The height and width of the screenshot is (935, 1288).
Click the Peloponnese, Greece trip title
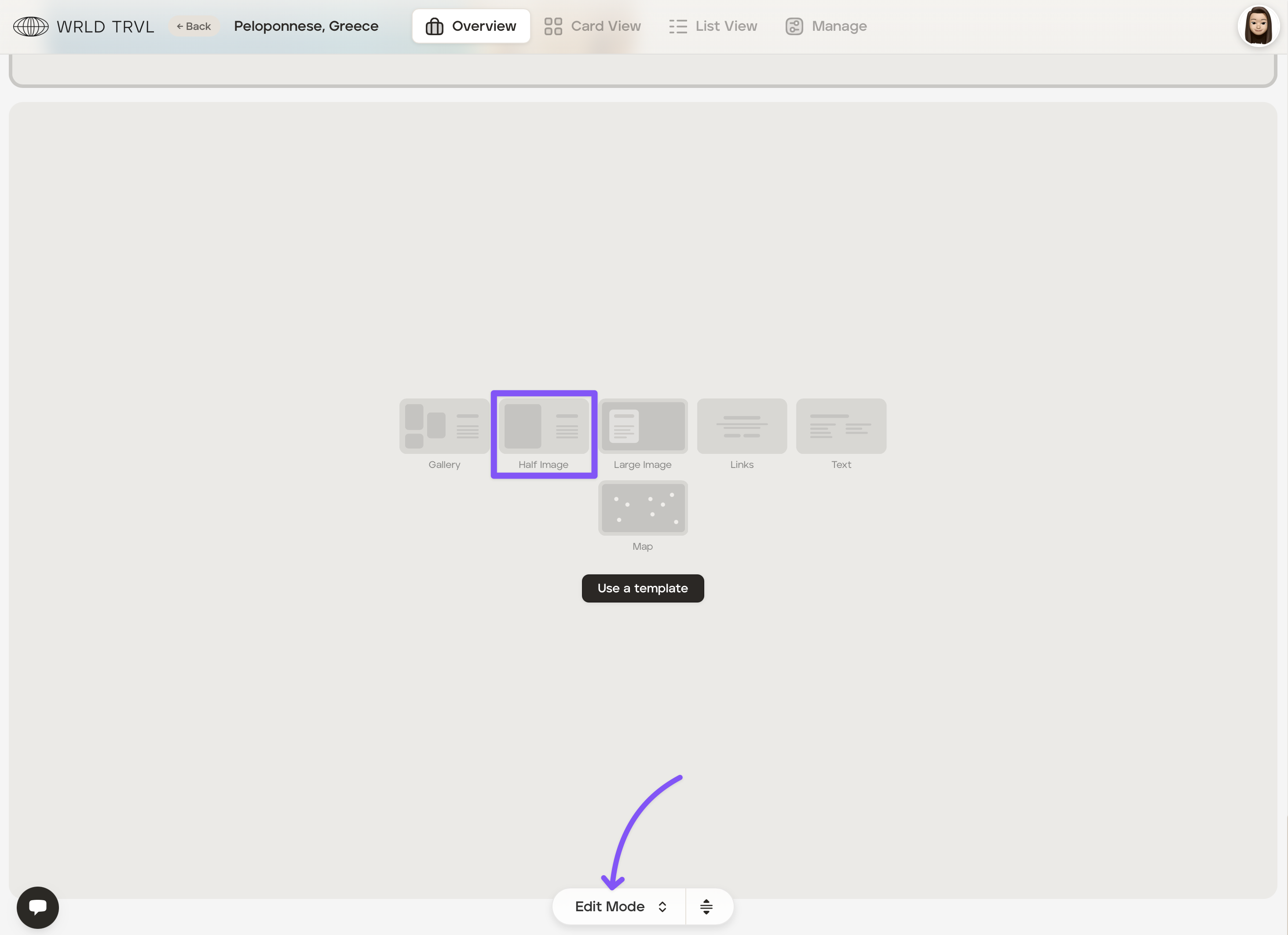pos(306,26)
